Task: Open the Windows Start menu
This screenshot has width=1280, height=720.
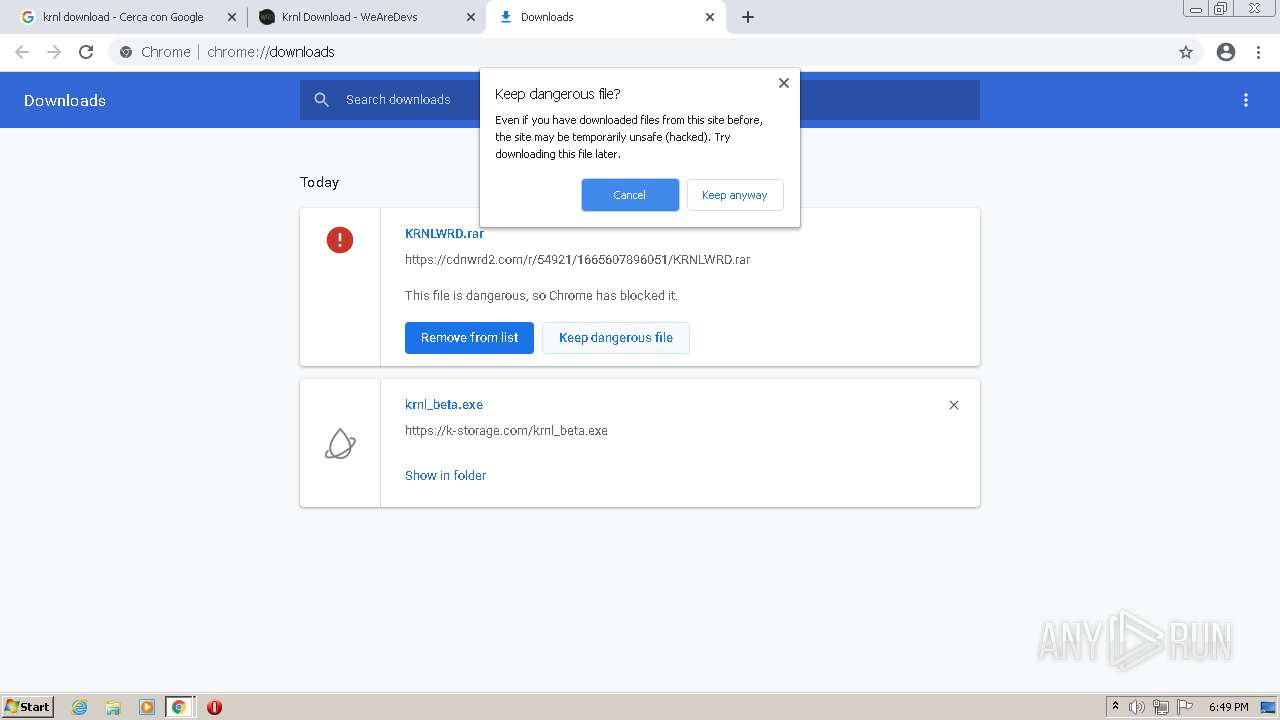Action: (x=28, y=707)
